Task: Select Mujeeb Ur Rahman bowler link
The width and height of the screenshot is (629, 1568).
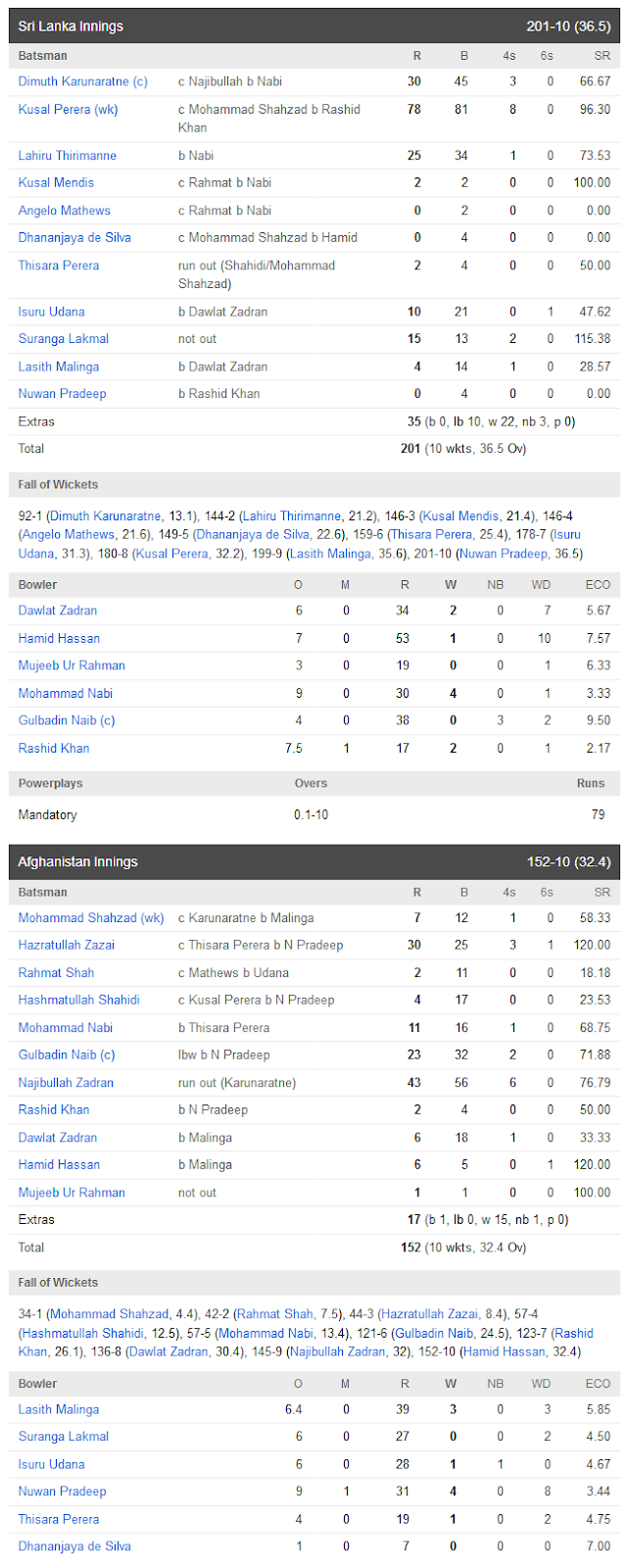Action: (72, 665)
